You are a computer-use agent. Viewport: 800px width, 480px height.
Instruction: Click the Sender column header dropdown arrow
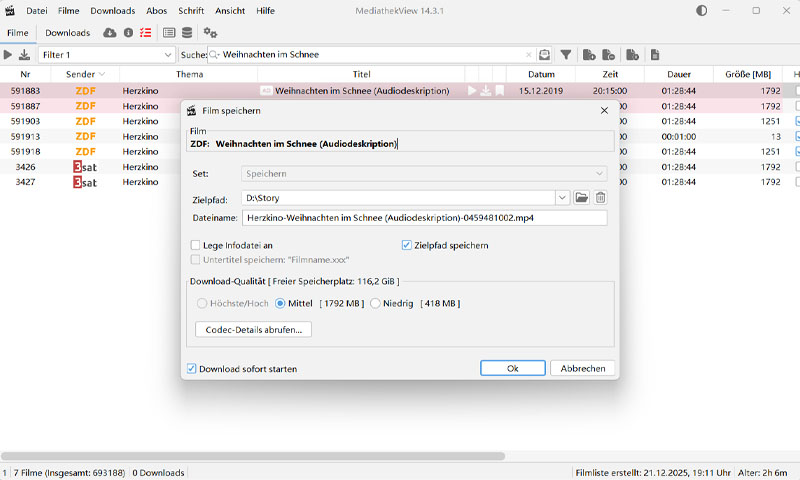click(x=102, y=75)
